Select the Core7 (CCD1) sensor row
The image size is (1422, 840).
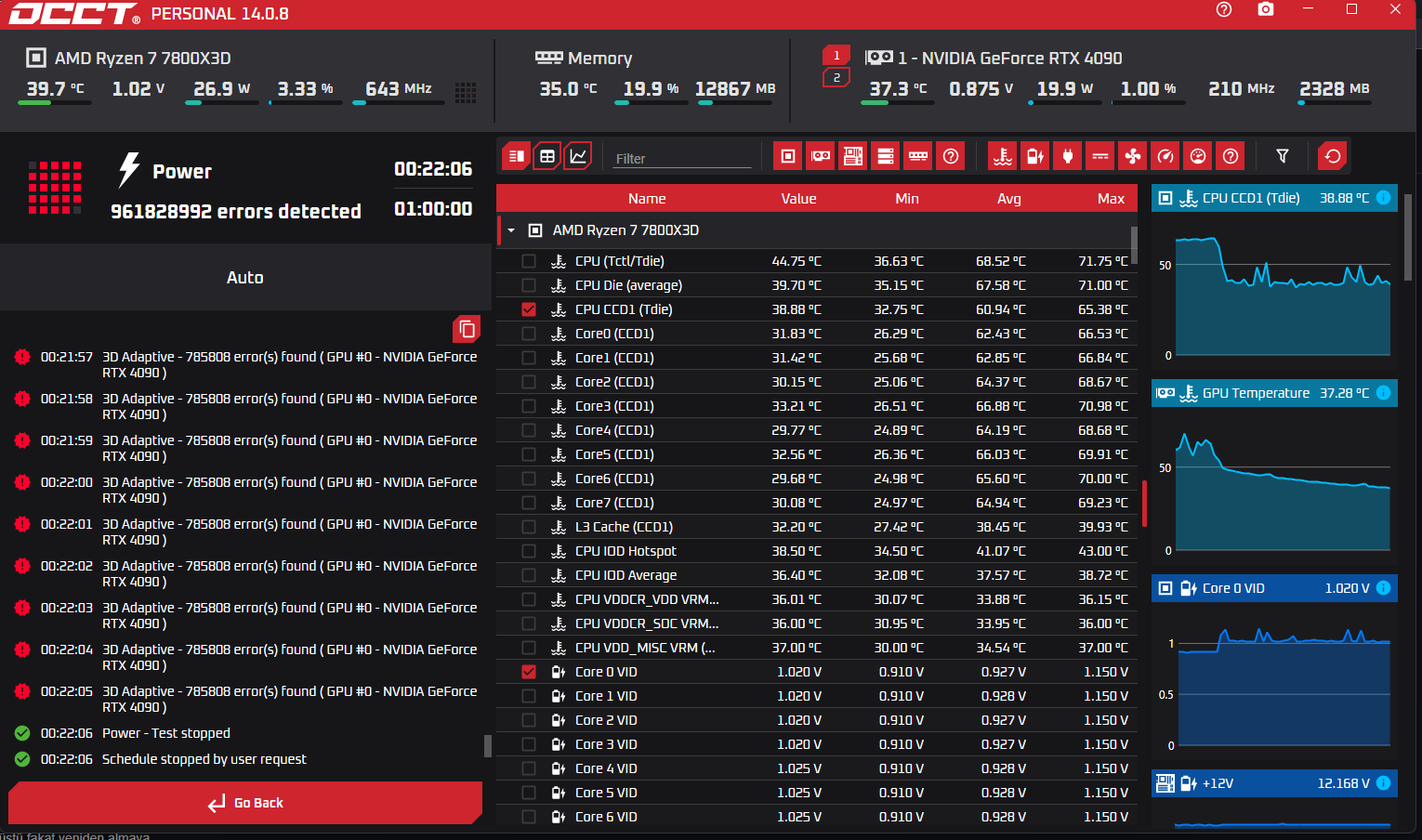point(816,503)
